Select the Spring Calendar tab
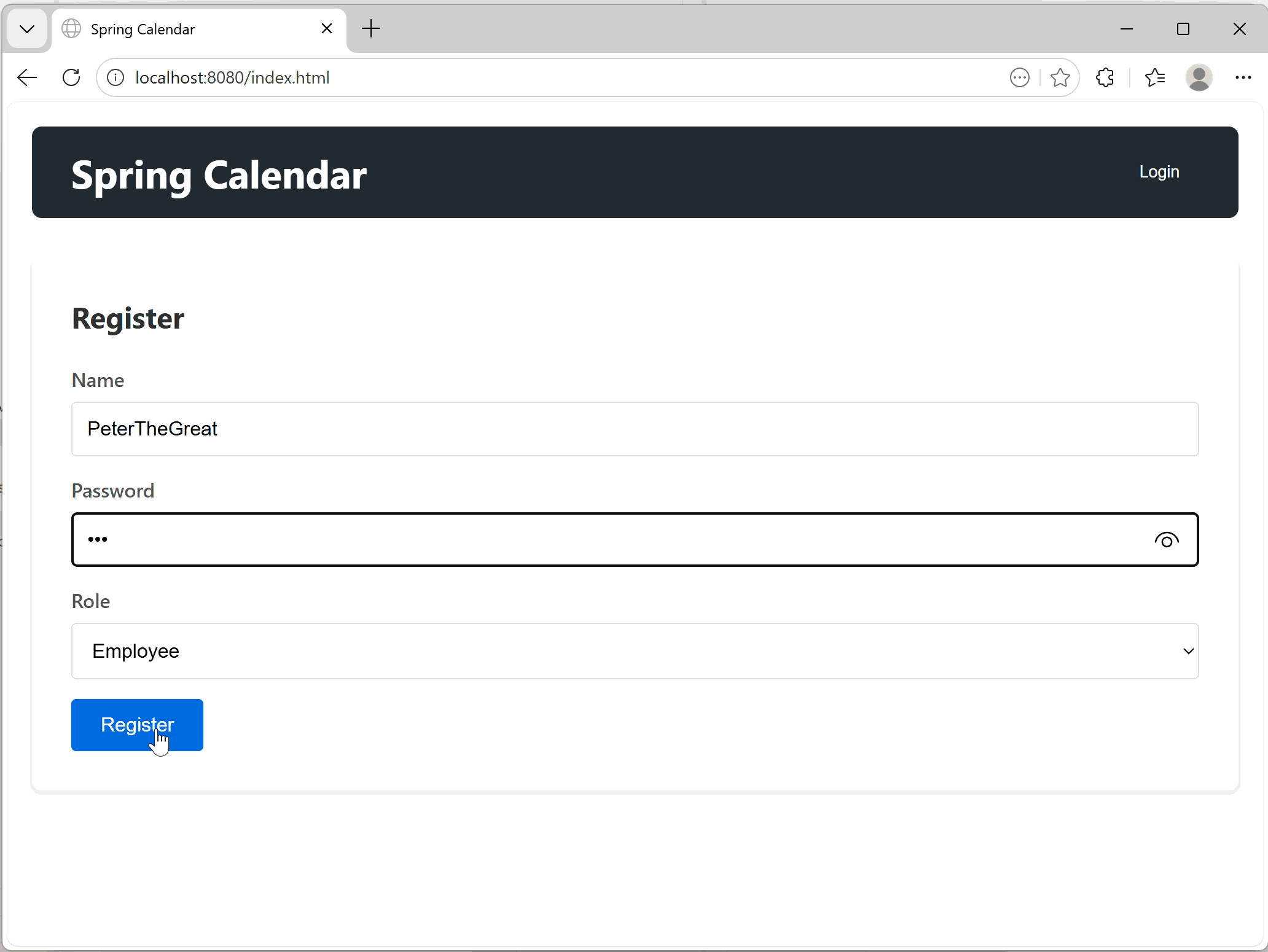Viewport: 1268px width, 952px height. tap(184, 29)
